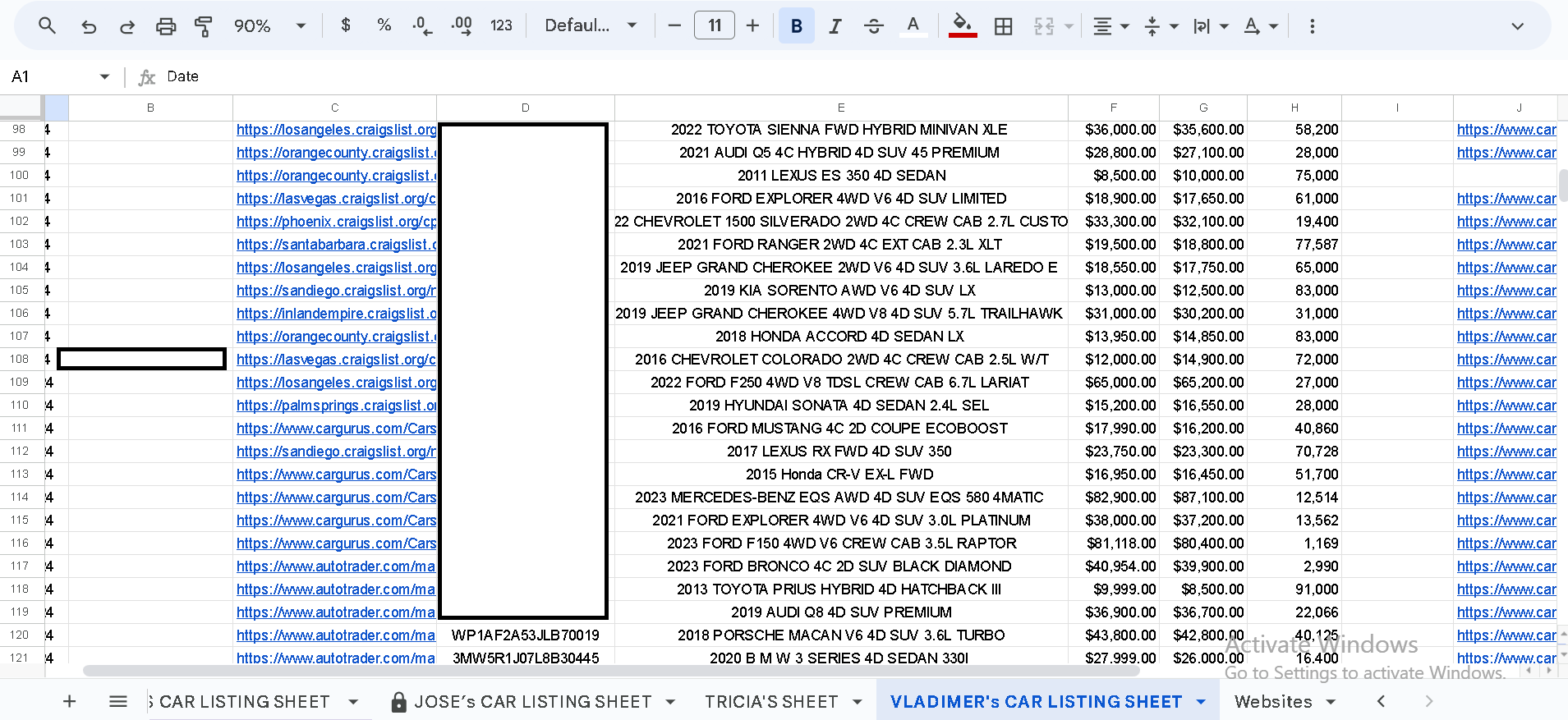Open more number formats (123)

pyautogui.click(x=501, y=25)
